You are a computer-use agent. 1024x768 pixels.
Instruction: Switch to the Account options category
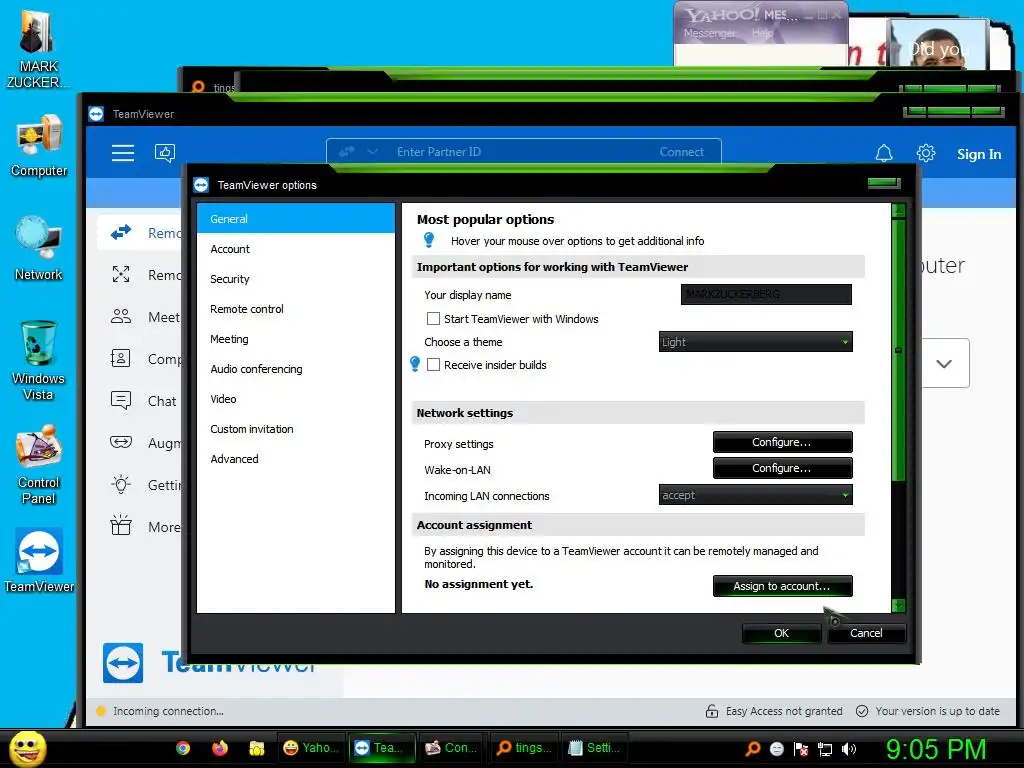click(x=296, y=249)
